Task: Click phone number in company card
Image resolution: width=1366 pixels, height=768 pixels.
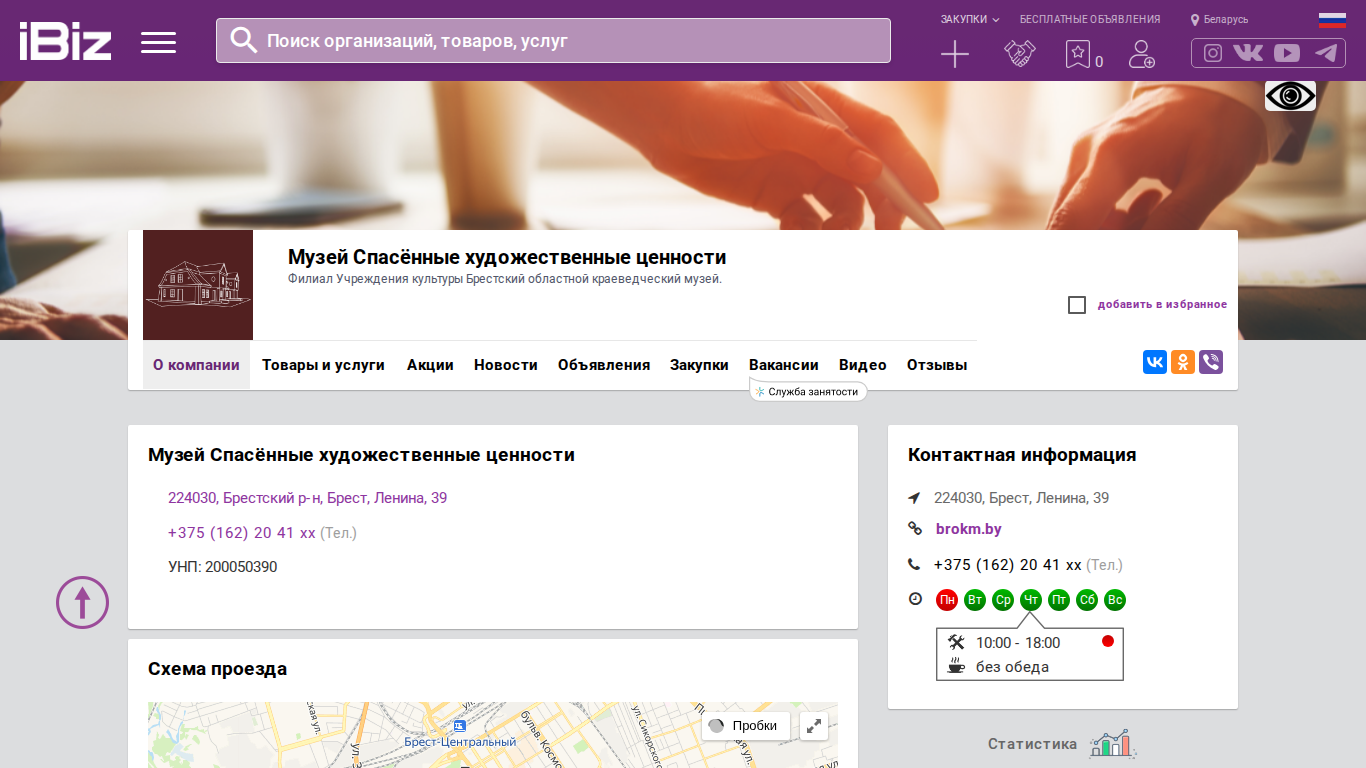Action: [242, 533]
